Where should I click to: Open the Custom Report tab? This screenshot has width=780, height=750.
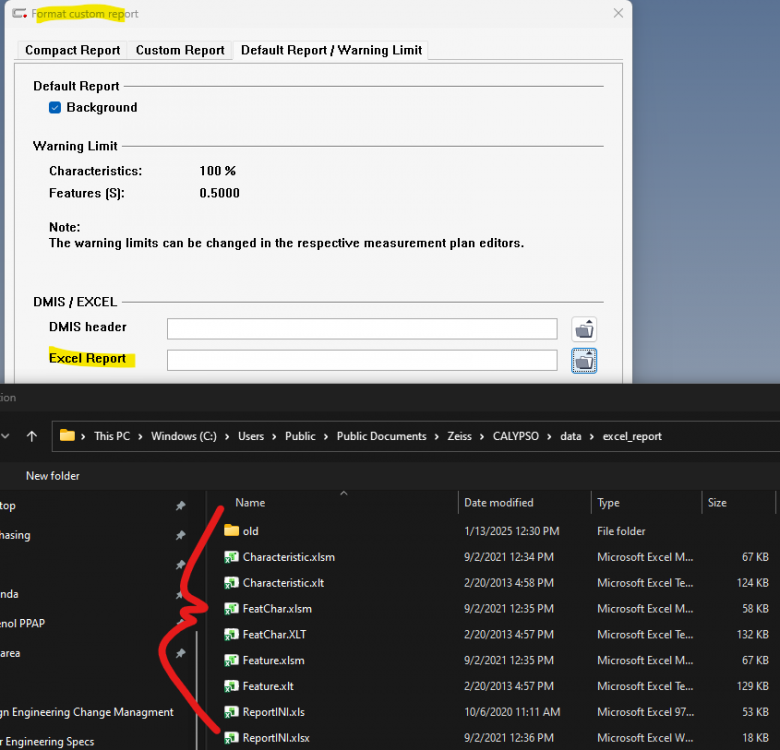[x=181, y=50]
